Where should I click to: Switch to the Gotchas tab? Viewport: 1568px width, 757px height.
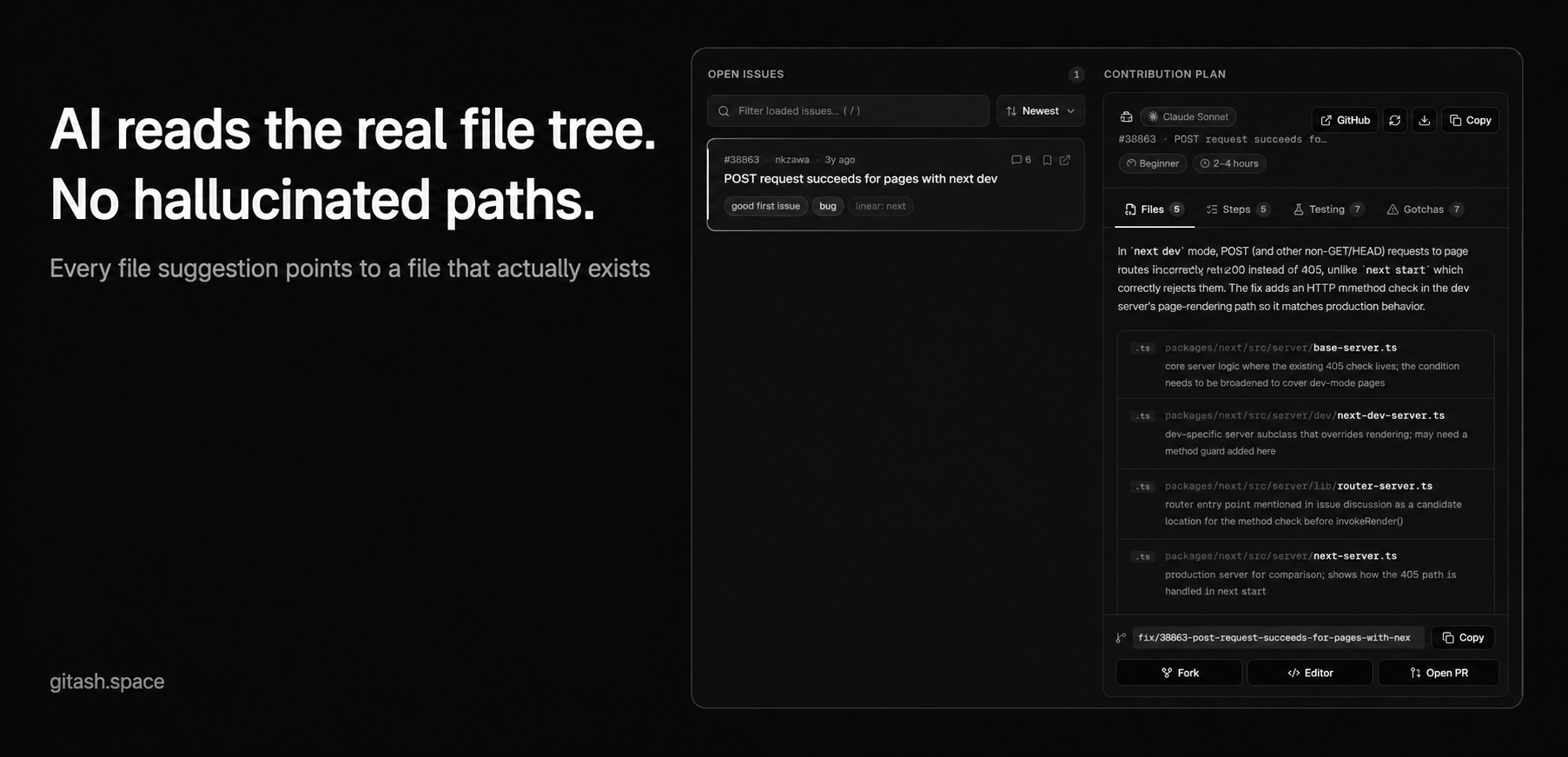[x=1425, y=209]
